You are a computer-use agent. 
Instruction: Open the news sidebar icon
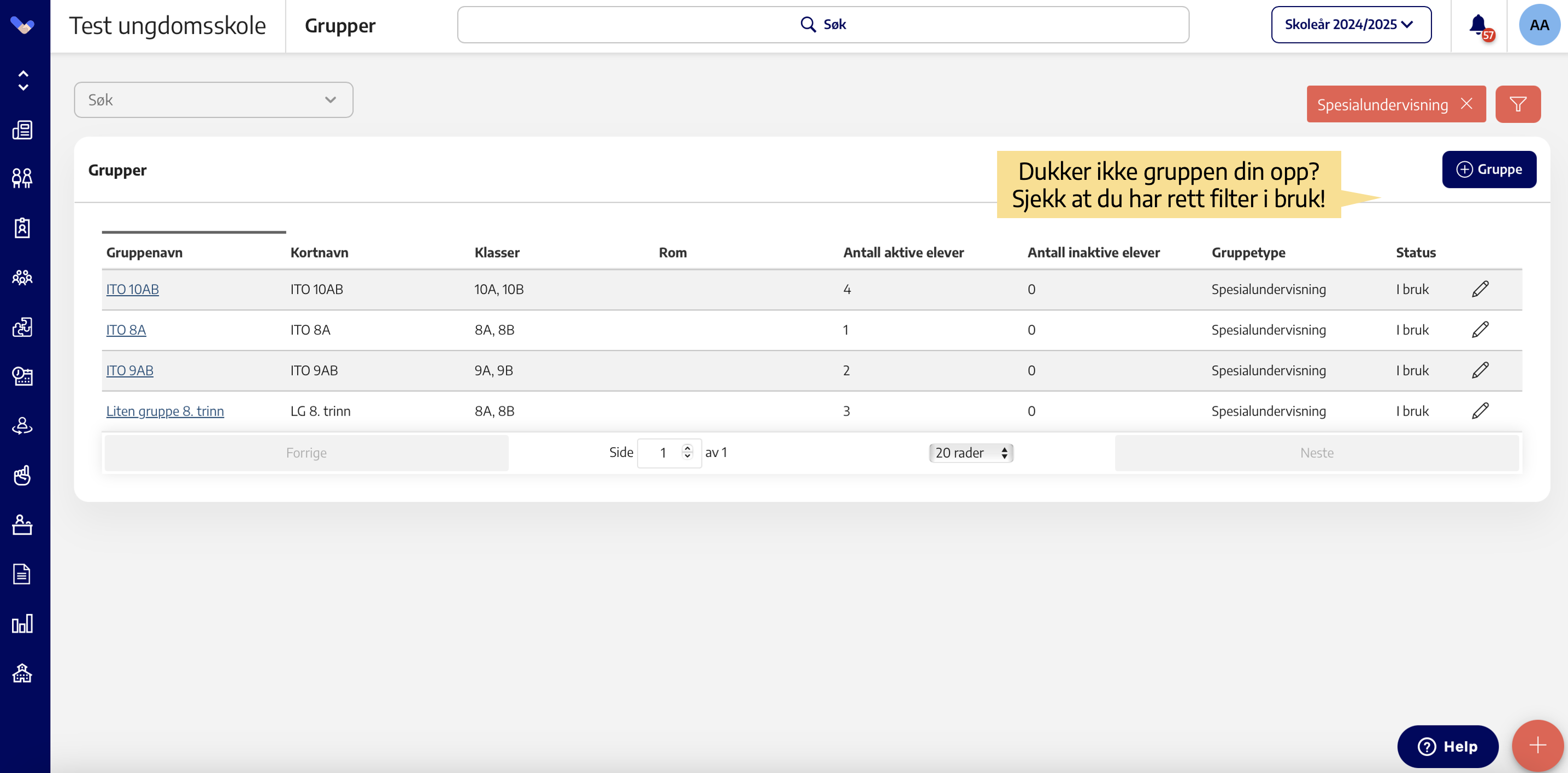click(22, 130)
